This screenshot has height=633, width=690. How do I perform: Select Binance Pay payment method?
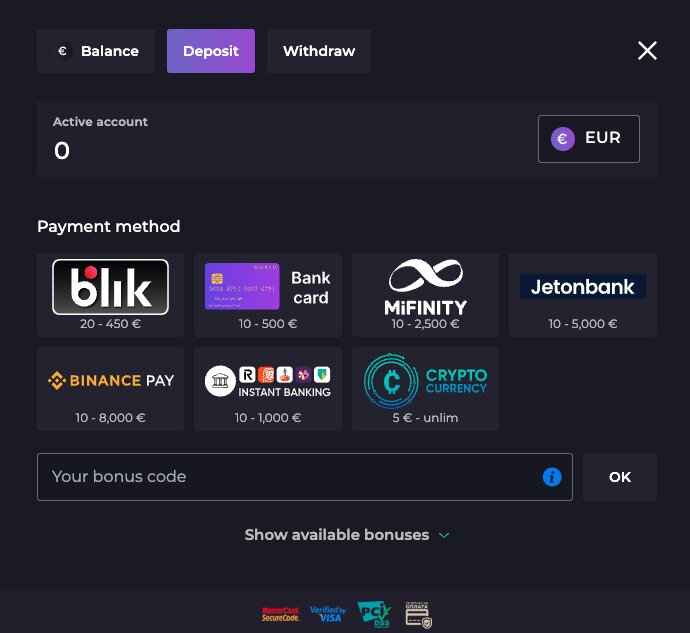(x=110, y=389)
